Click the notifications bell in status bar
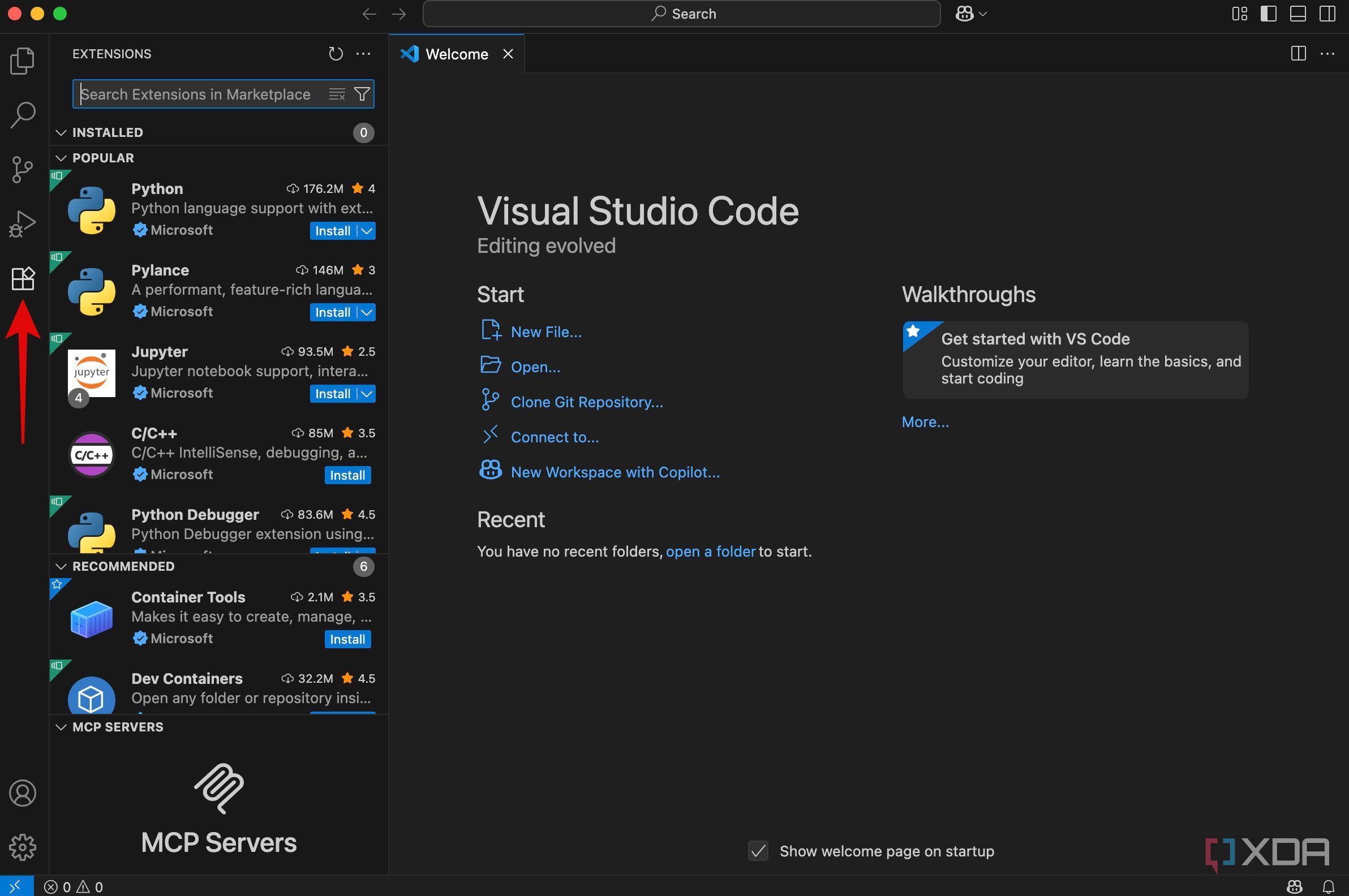This screenshot has height=896, width=1349. [x=1329, y=886]
